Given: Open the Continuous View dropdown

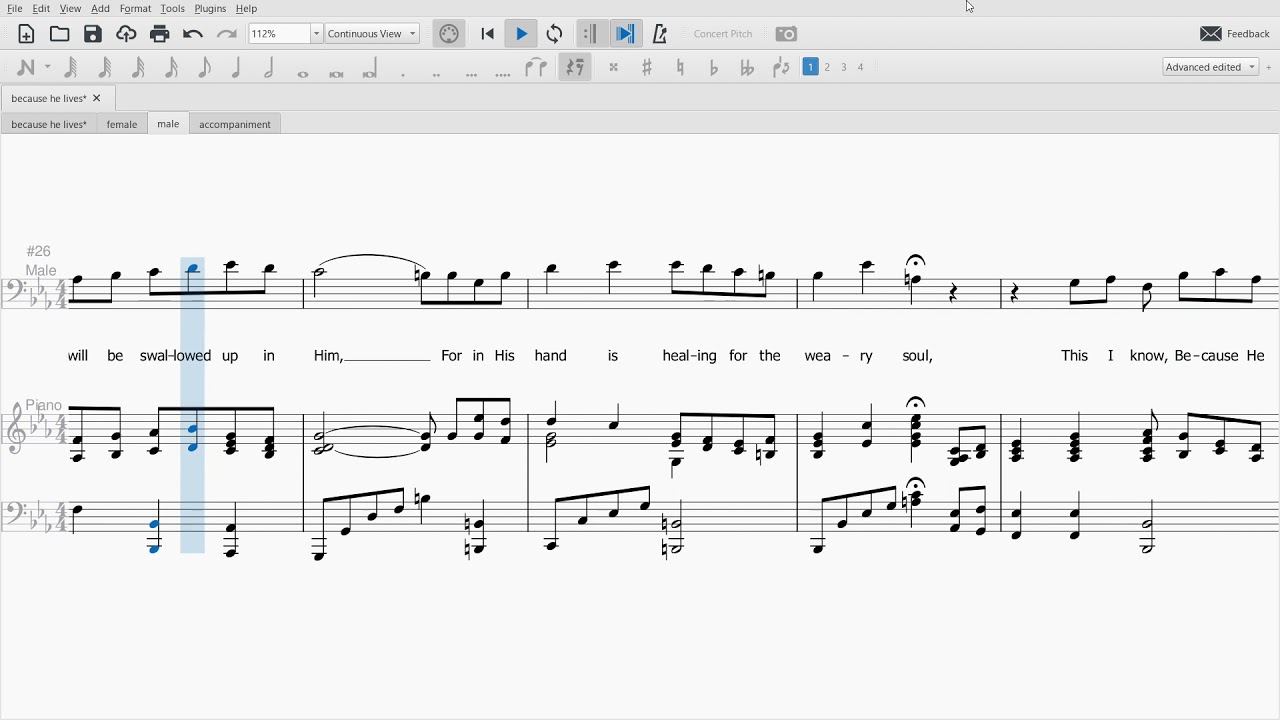Looking at the screenshot, I should (372, 34).
